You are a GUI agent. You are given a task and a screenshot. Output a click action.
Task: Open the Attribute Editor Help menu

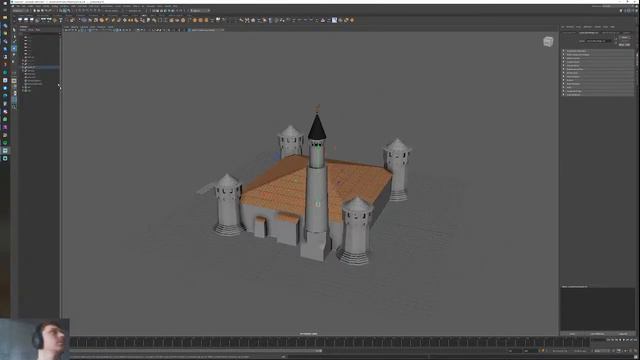tap(612, 27)
